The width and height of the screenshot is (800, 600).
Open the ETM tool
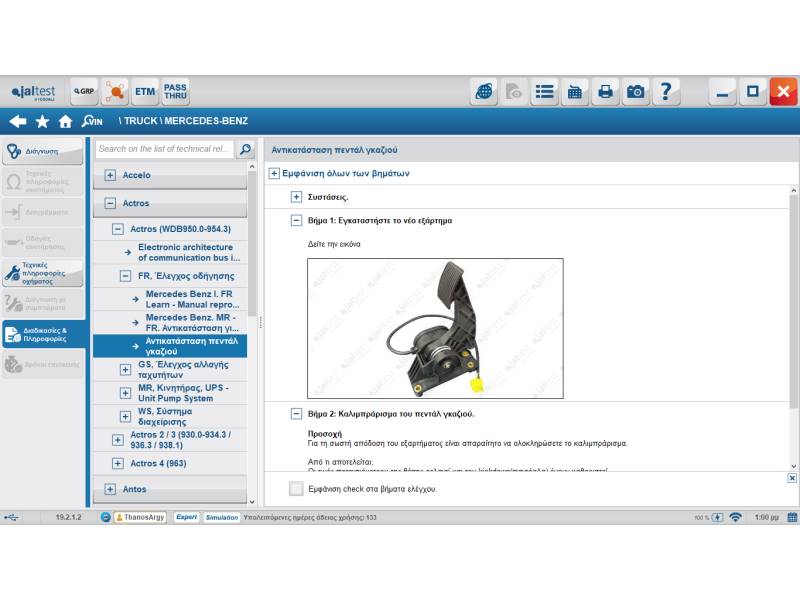click(145, 92)
